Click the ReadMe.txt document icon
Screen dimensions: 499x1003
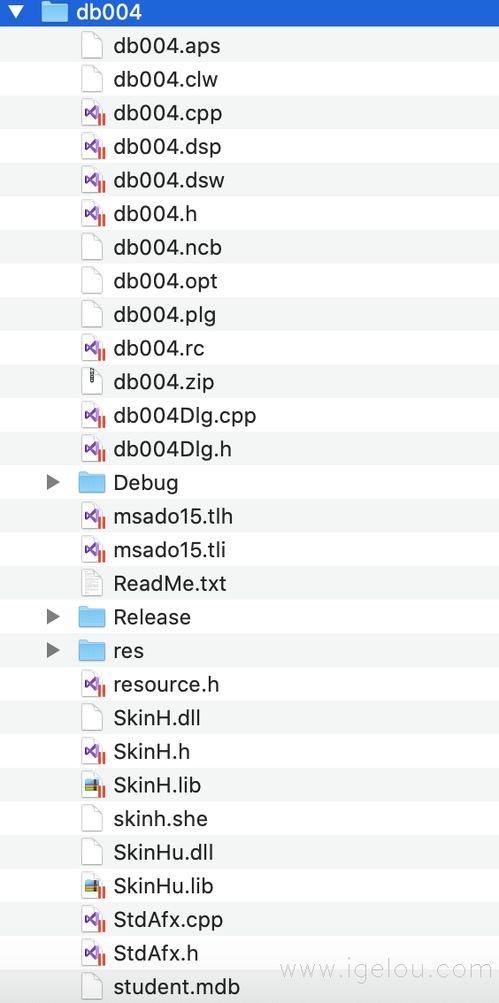(x=92, y=583)
